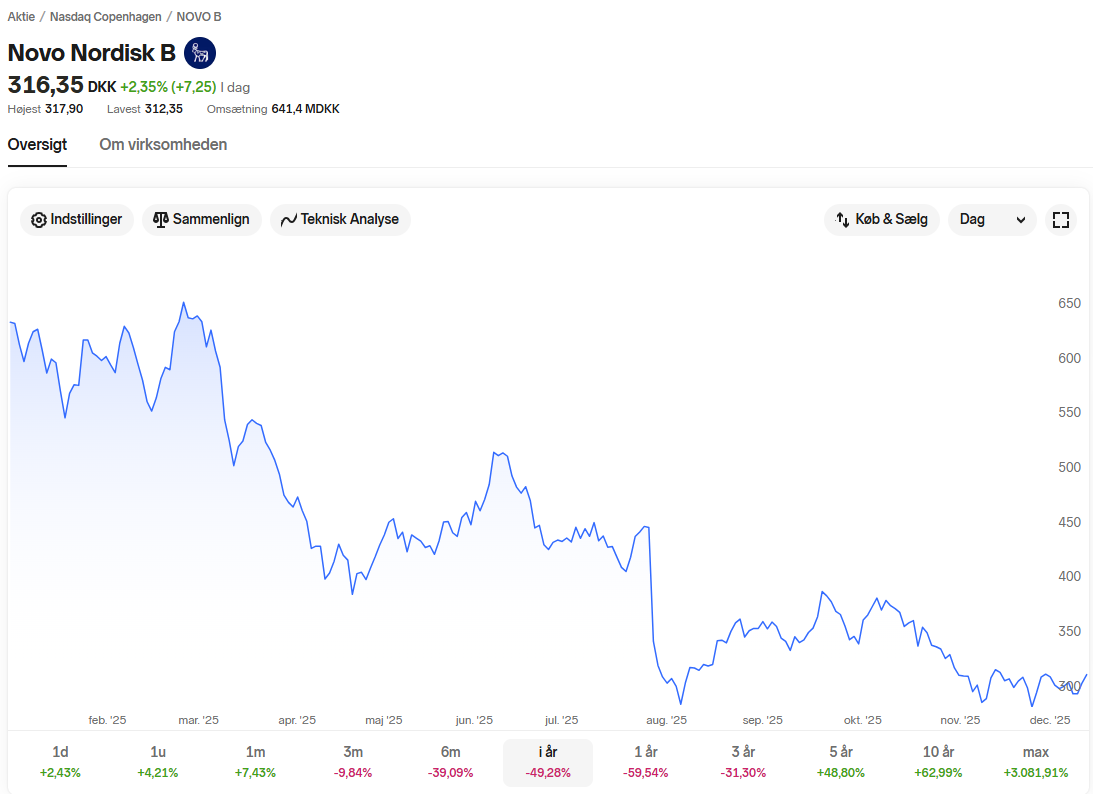Click the NOVO B breadcrumb
This screenshot has height=794, width=1093.
click(199, 17)
